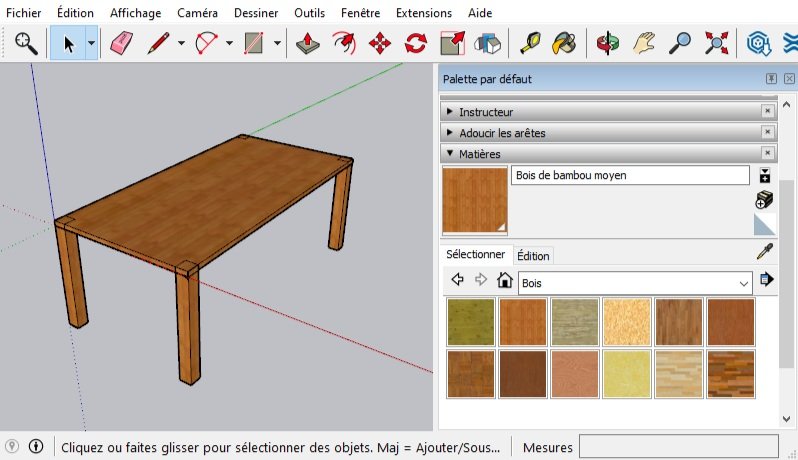Open the Bois collection dropdown
This screenshot has width=798, height=460.
point(635,283)
